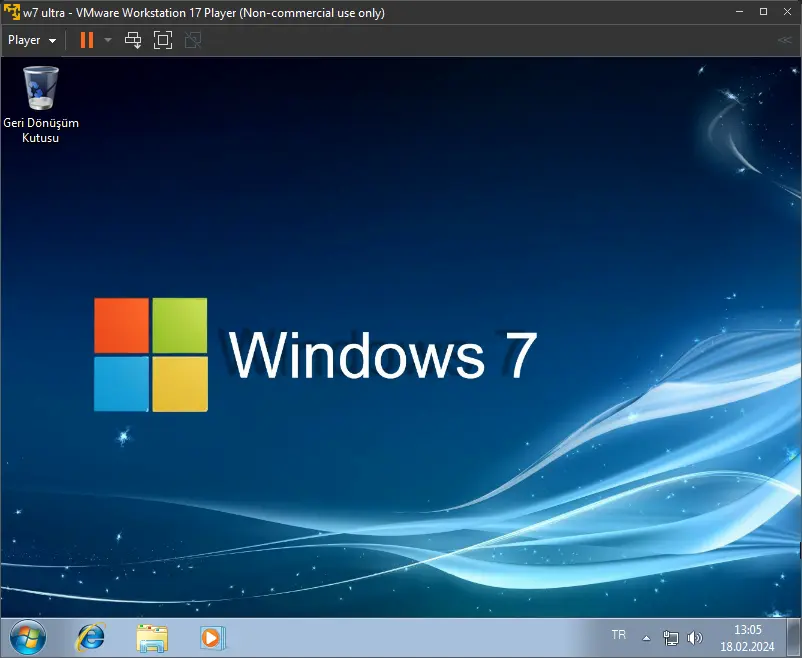Viewport: 802px width, 658px height.
Task: Send Ctrl+Alt+Del to the virtual machine
Action: coord(133,40)
